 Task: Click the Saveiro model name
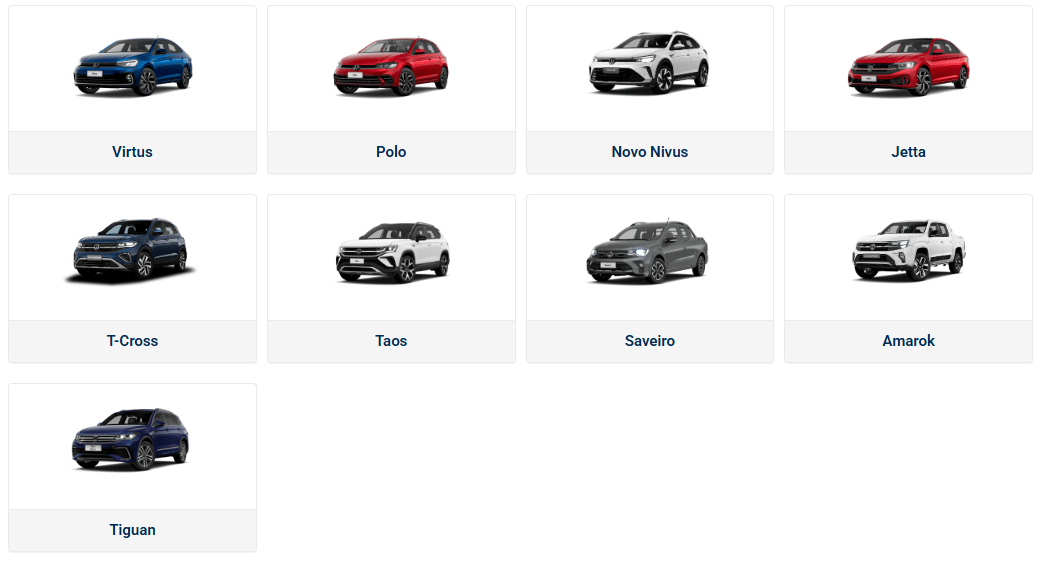point(650,341)
